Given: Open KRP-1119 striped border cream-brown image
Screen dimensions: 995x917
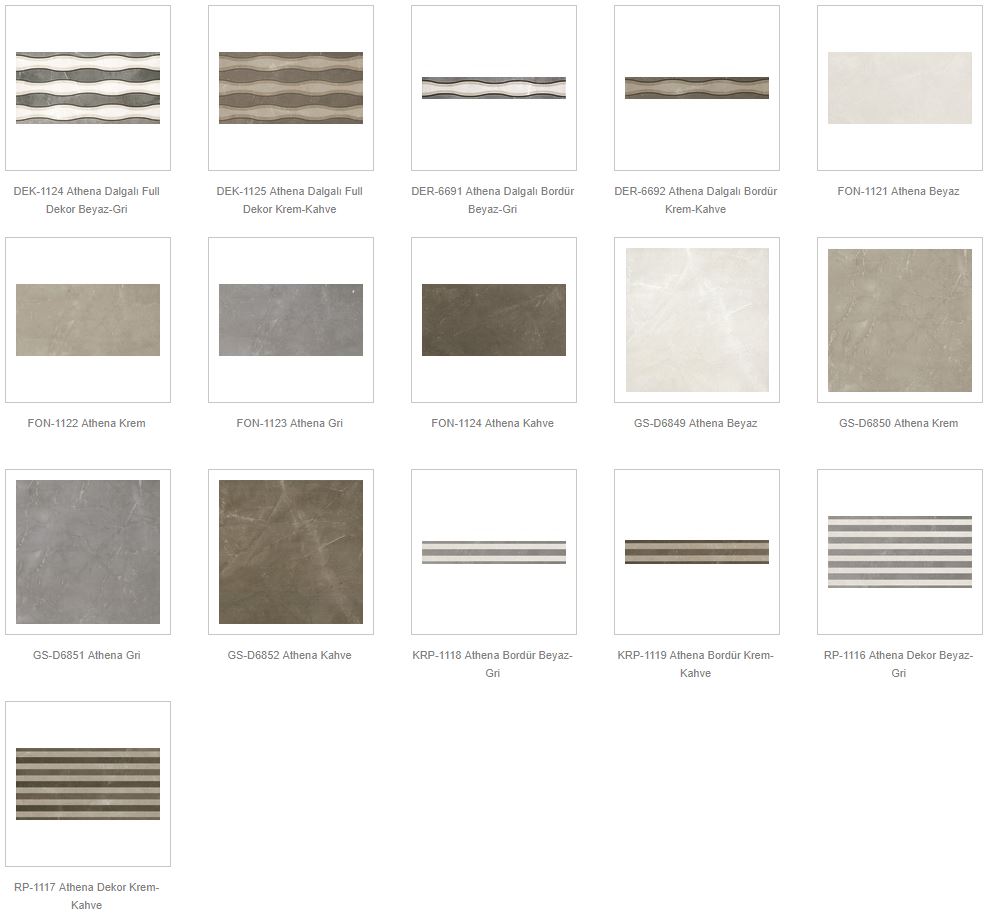Looking at the screenshot, I should 697,552.
